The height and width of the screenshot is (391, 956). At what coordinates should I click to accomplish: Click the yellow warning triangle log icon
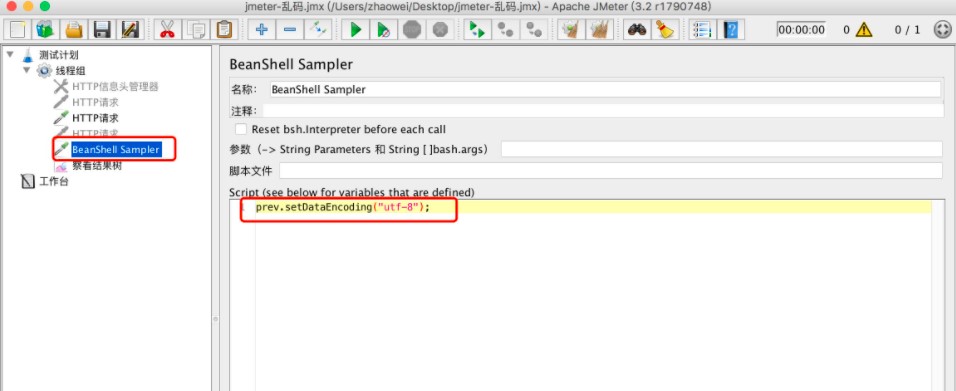(x=864, y=29)
